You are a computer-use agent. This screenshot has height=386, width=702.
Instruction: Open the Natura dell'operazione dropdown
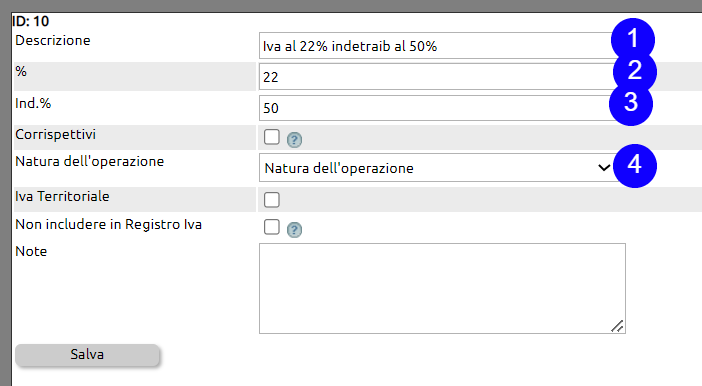[438, 168]
